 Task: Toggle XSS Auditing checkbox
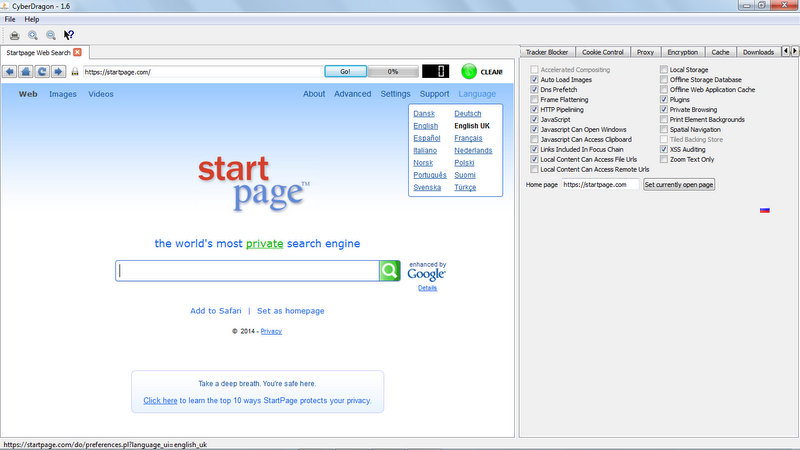[664, 149]
